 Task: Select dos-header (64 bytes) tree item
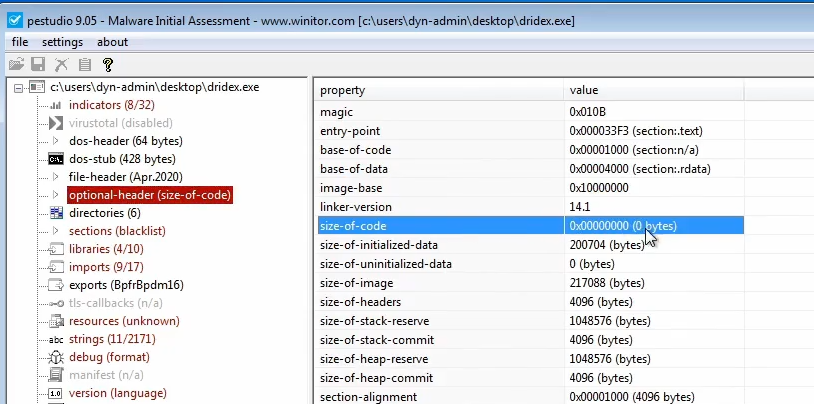pos(126,141)
